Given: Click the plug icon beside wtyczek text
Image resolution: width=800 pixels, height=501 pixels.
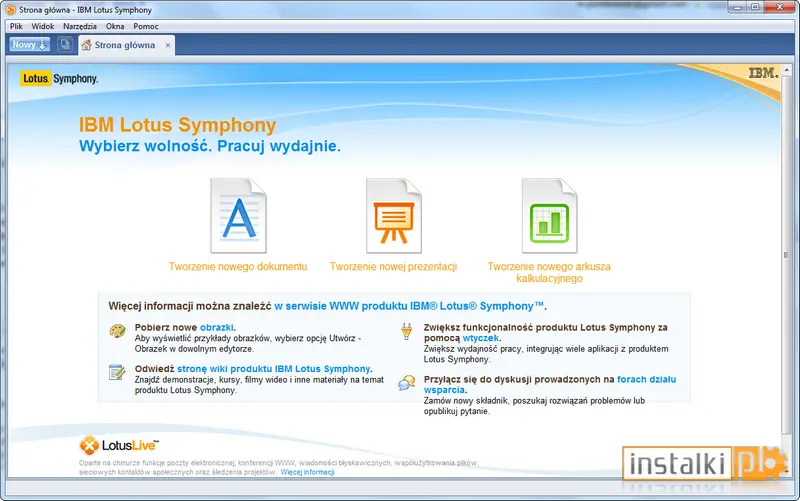Looking at the screenshot, I should pos(406,332).
